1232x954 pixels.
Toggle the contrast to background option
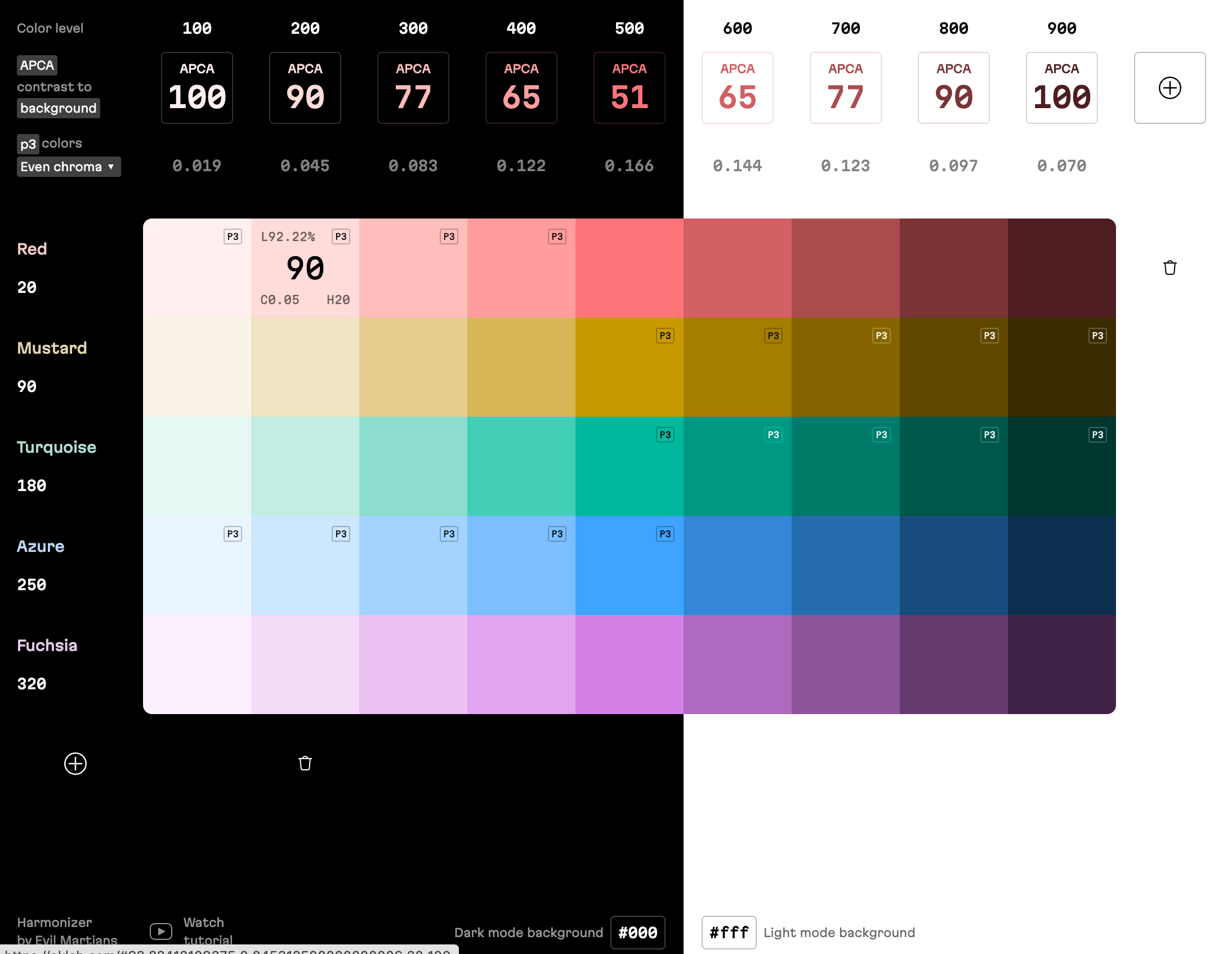coord(58,108)
